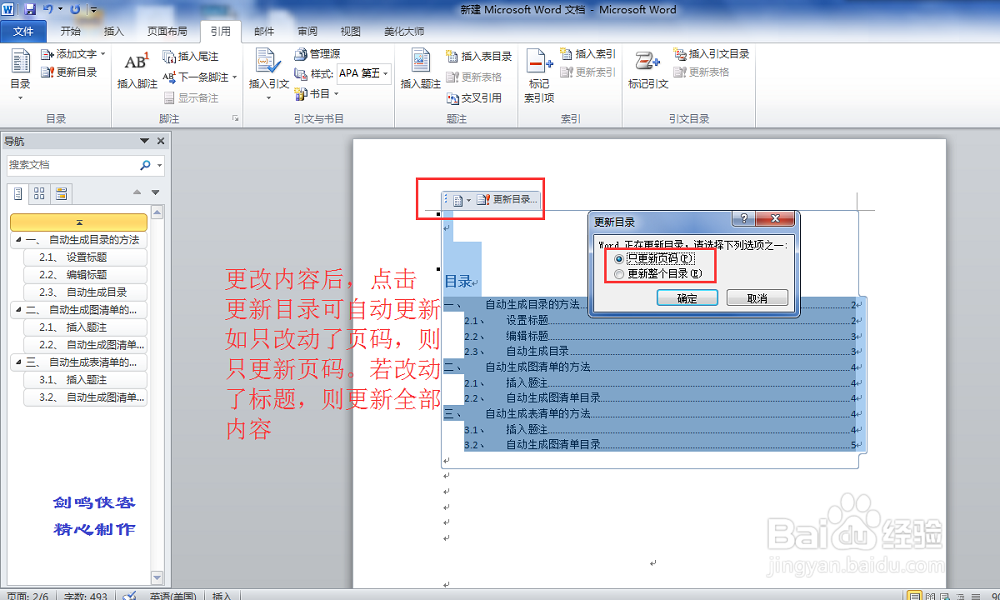The image size is (1000, 600).
Task: Open the footnote group dialog launcher
Action: 235,119
